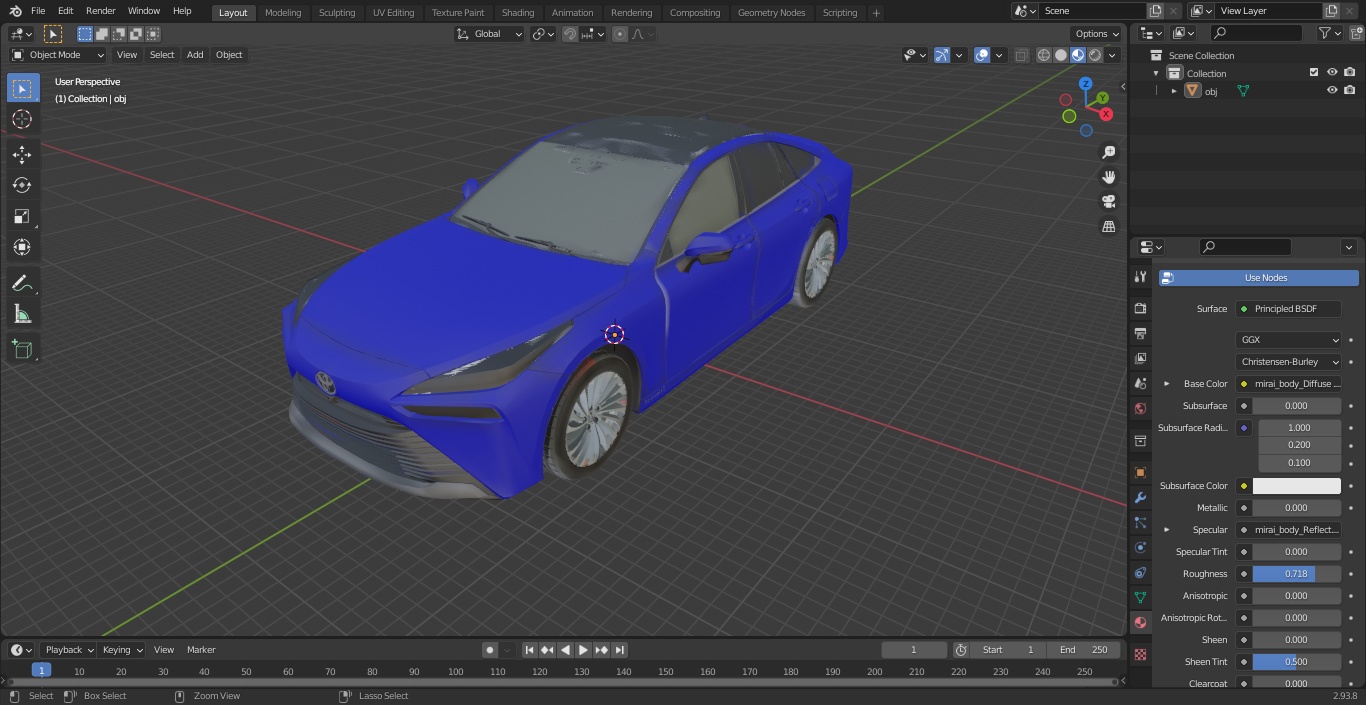Open the Playback dropdown in the timeline
The height and width of the screenshot is (705, 1366).
(x=68, y=650)
